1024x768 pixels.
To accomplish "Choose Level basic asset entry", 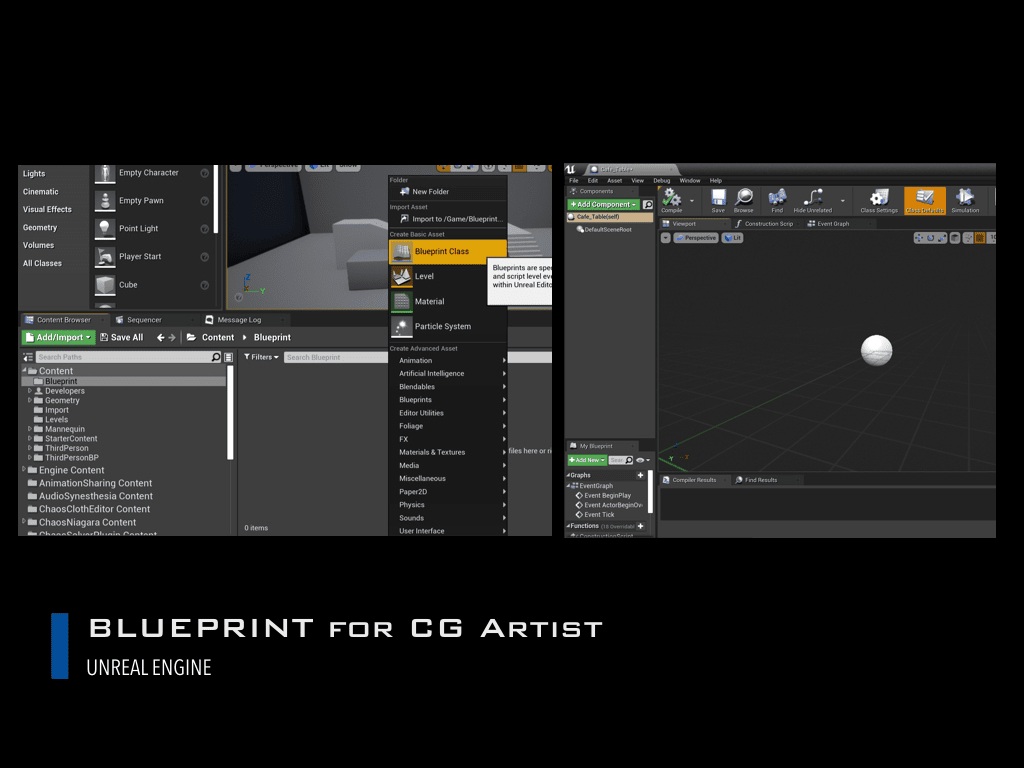I will [448, 276].
